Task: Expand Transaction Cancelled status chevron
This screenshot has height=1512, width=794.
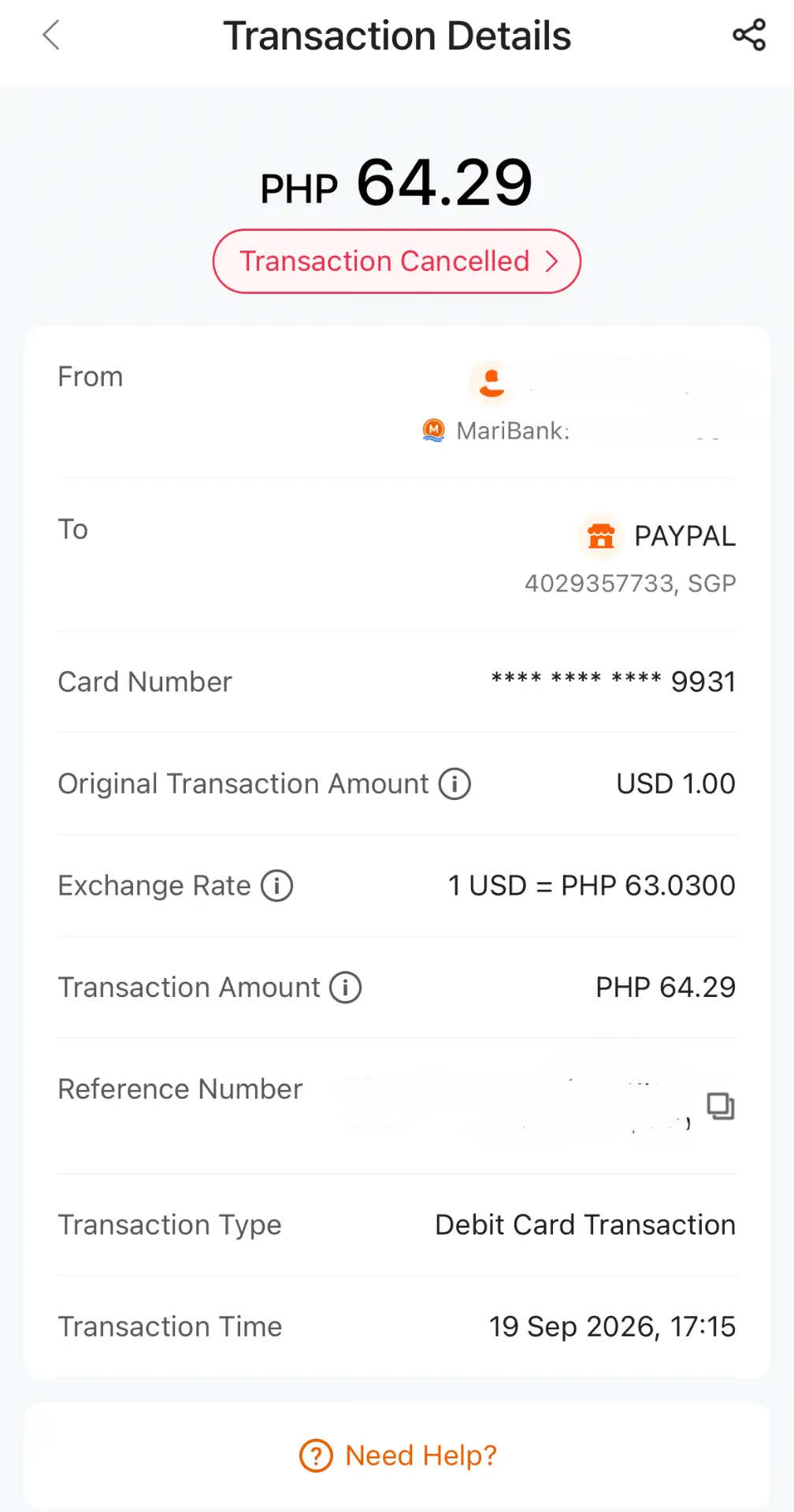Action: coord(552,261)
